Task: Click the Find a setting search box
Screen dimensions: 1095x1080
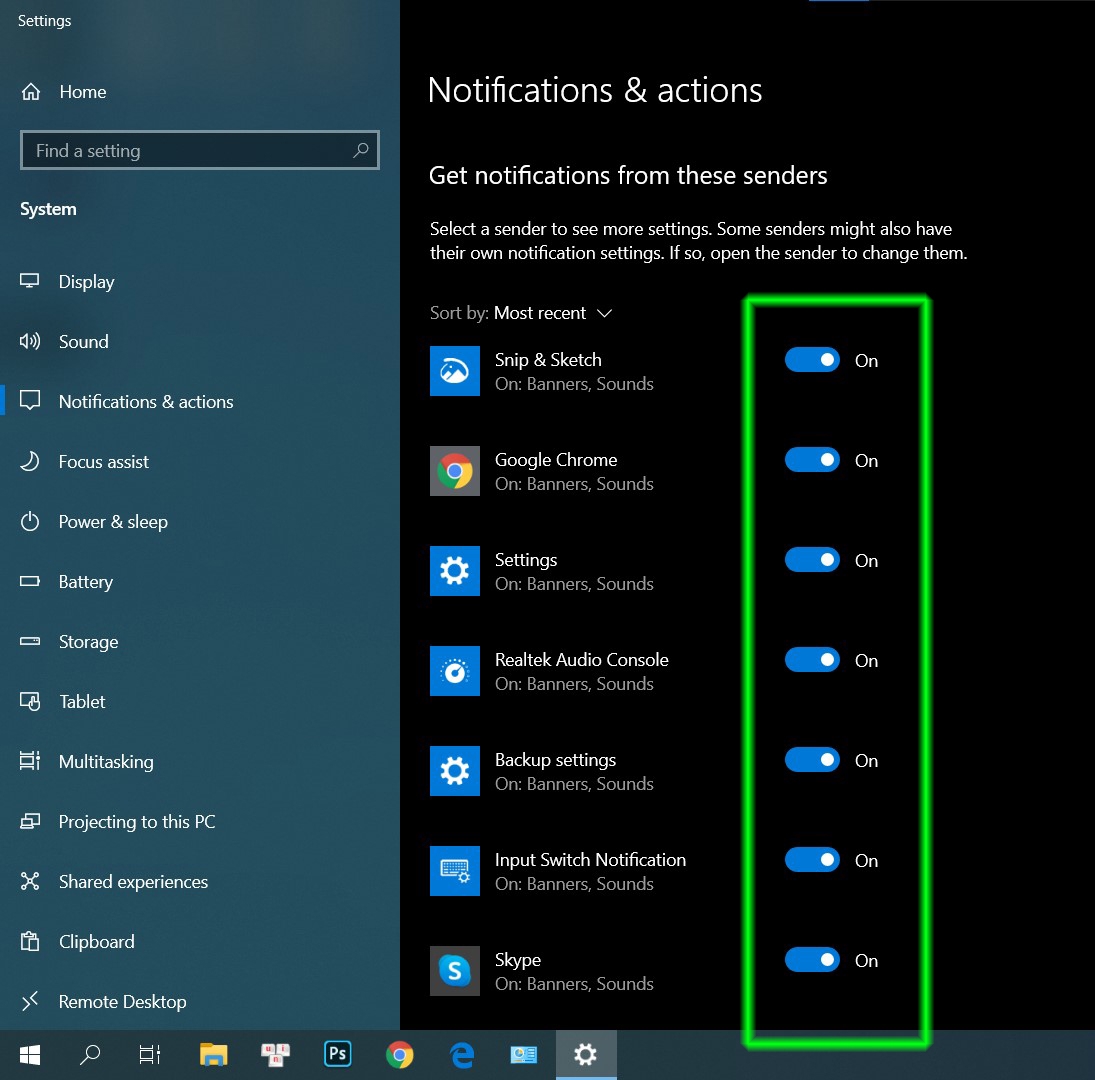Action: pyautogui.click(x=200, y=150)
